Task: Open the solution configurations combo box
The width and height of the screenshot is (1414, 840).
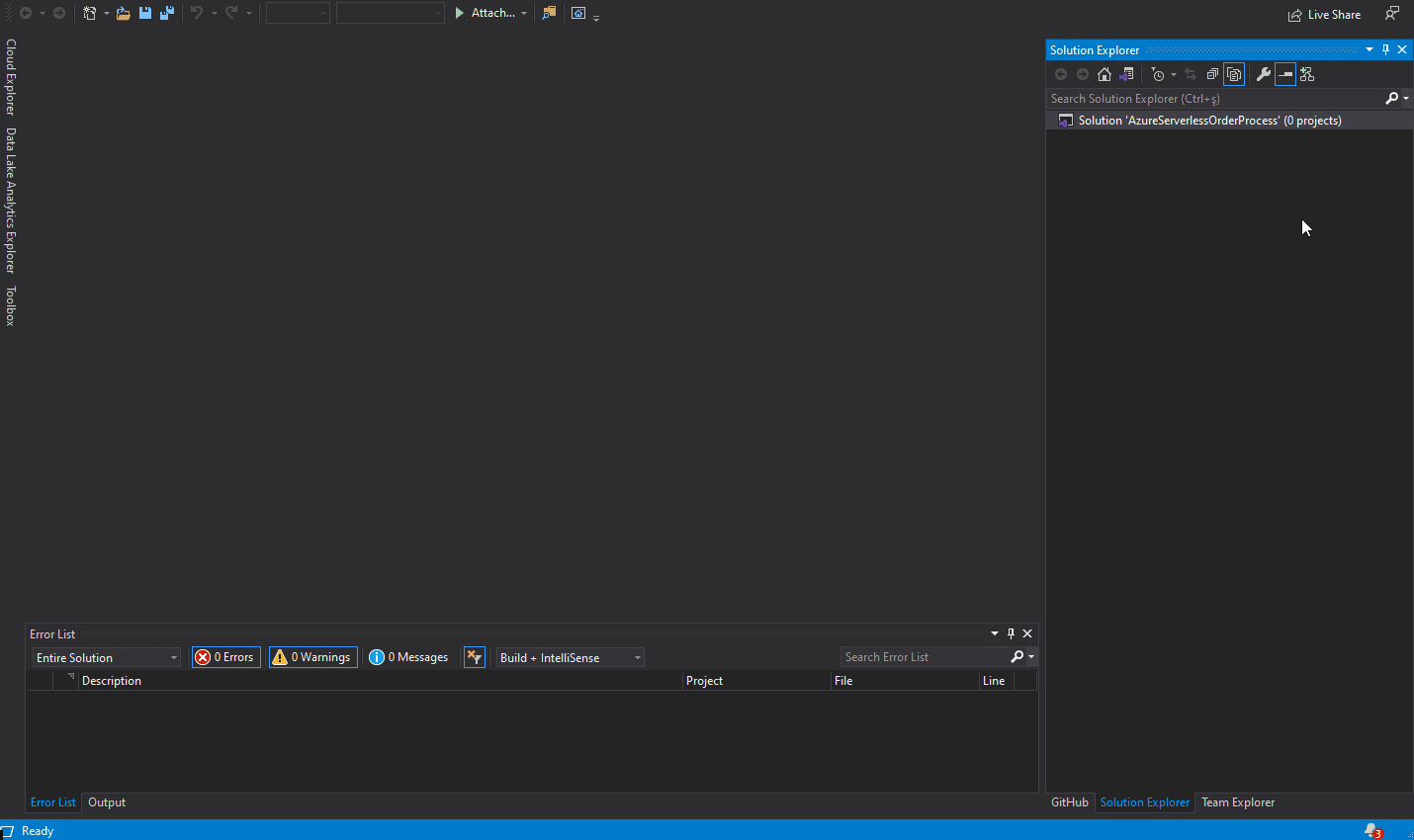Action: pyautogui.click(x=298, y=13)
